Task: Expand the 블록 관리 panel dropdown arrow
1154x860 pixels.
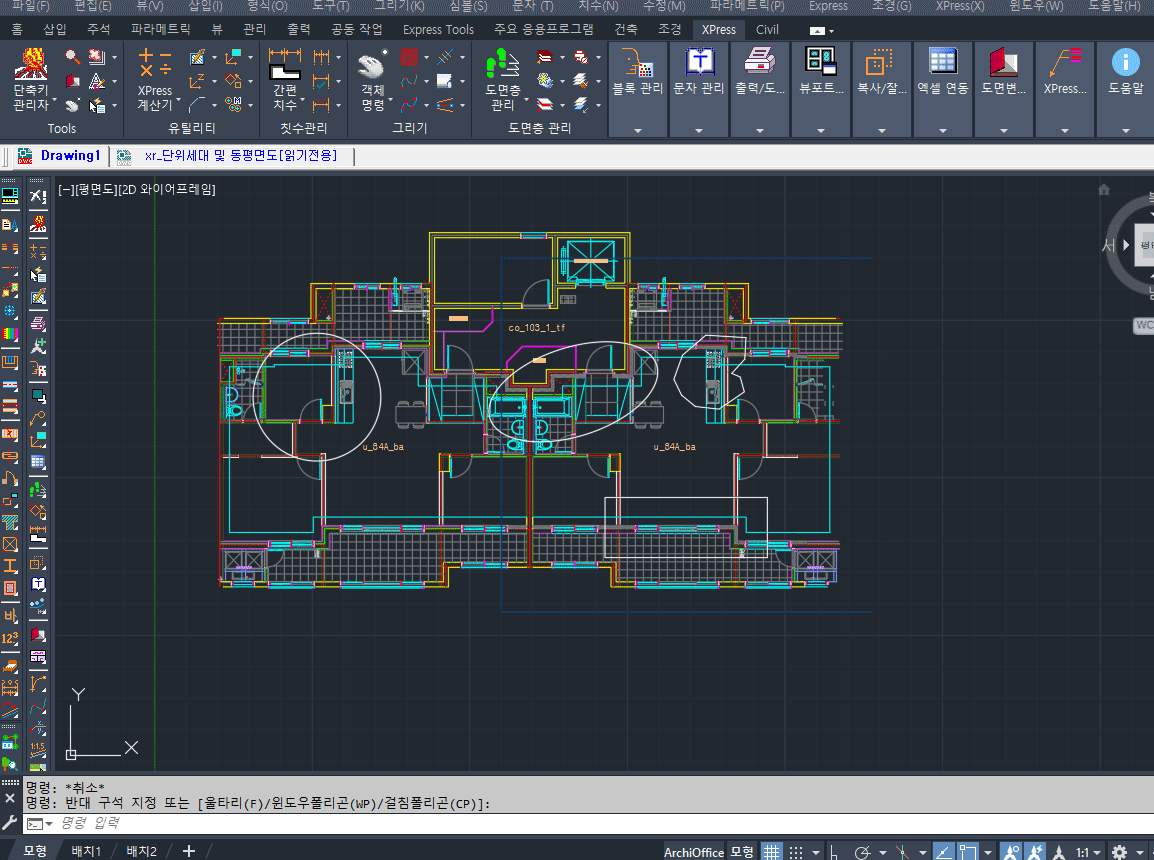Action: [x=638, y=130]
